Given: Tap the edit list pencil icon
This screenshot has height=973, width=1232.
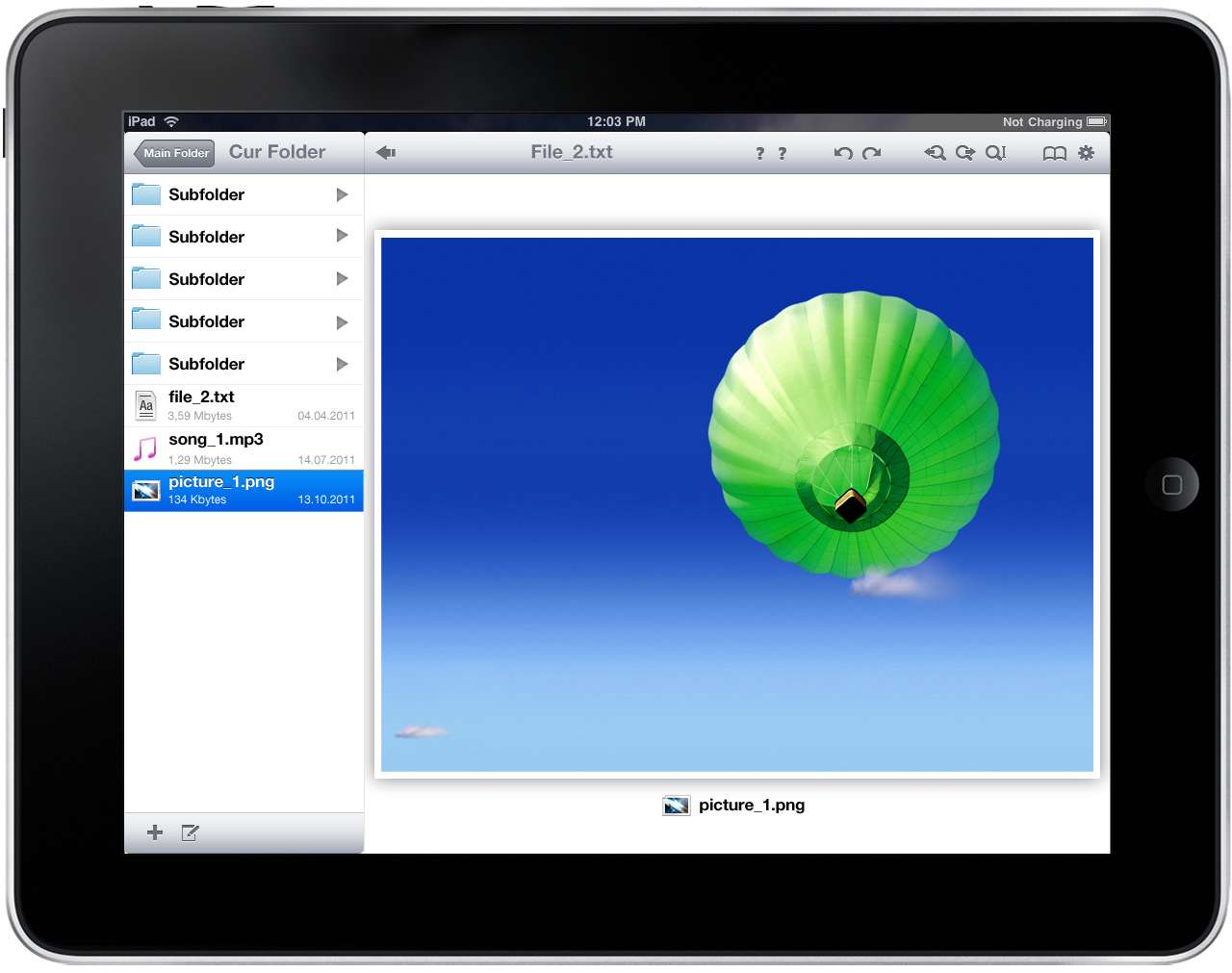Looking at the screenshot, I should [190, 832].
